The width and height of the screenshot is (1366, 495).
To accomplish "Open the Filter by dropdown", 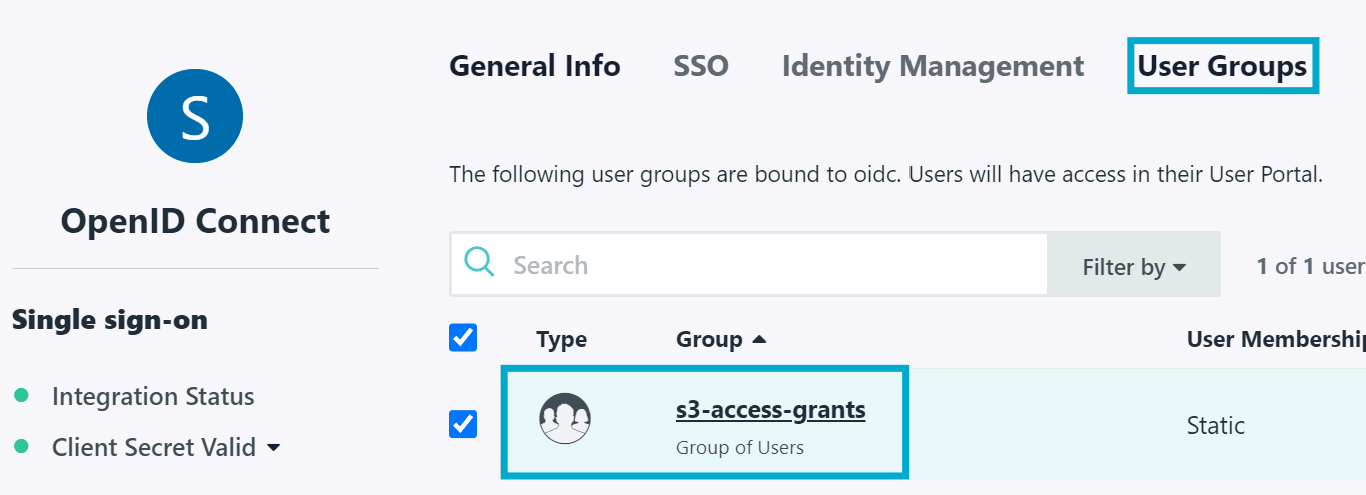I will (x=1134, y=266).
